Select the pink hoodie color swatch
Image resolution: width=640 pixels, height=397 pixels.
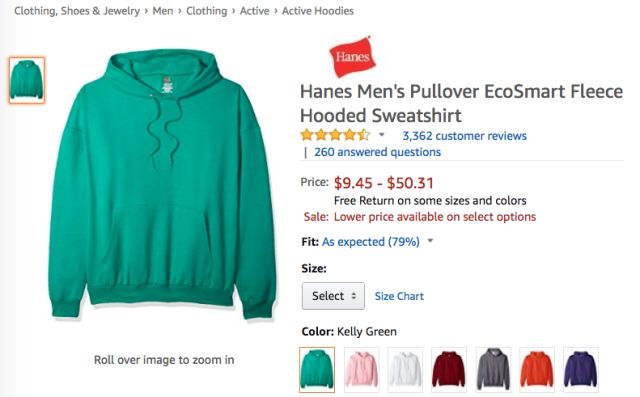click(361, 370)
